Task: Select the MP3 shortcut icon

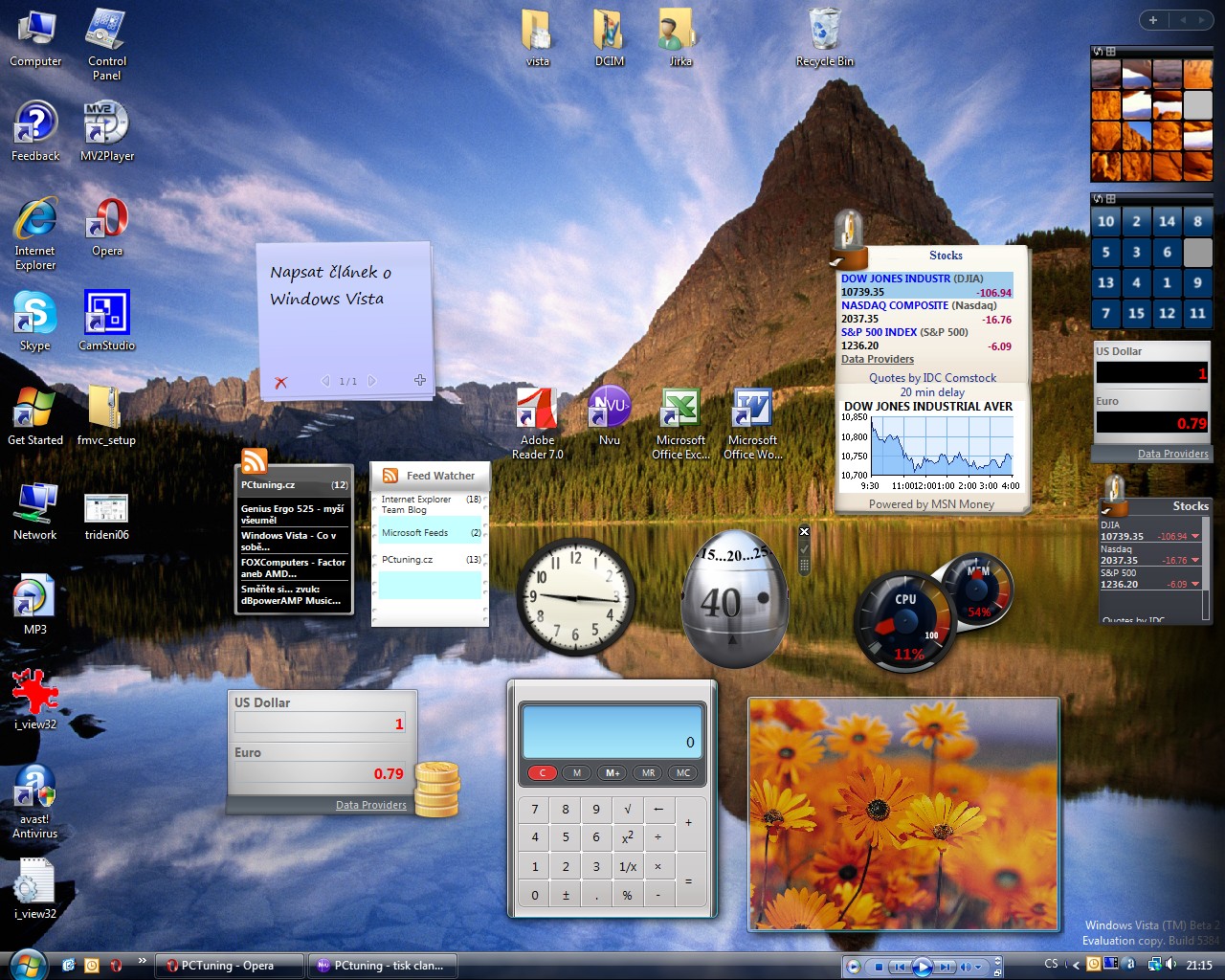Action: (35, 606)
